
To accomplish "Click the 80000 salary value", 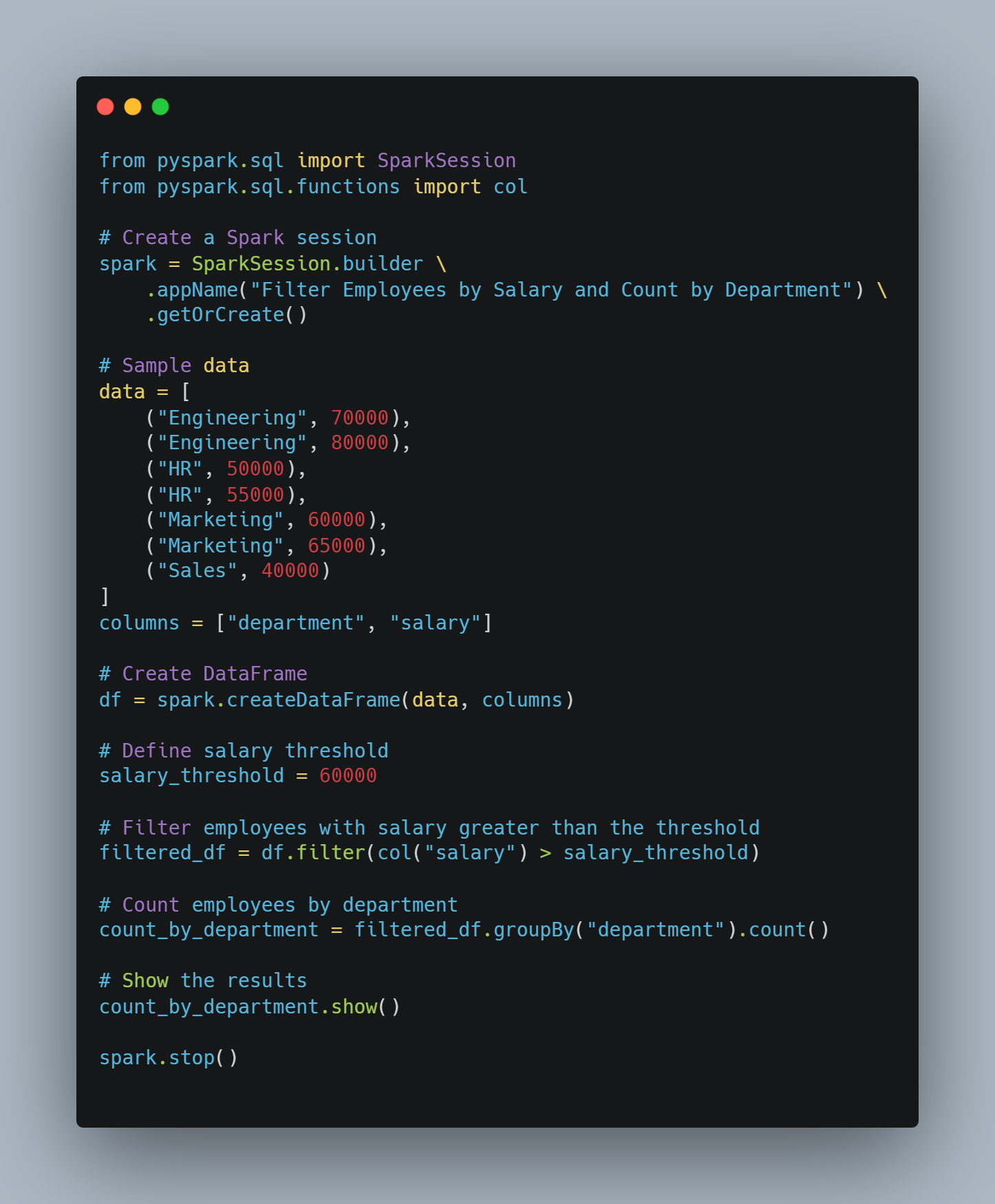I will pos(360,443).
